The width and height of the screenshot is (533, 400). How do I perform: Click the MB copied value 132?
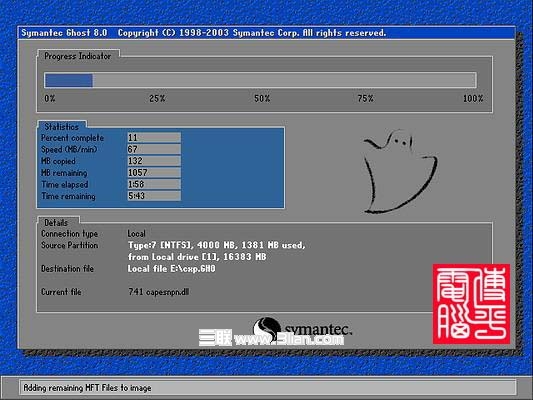click(x=154, y=161)
